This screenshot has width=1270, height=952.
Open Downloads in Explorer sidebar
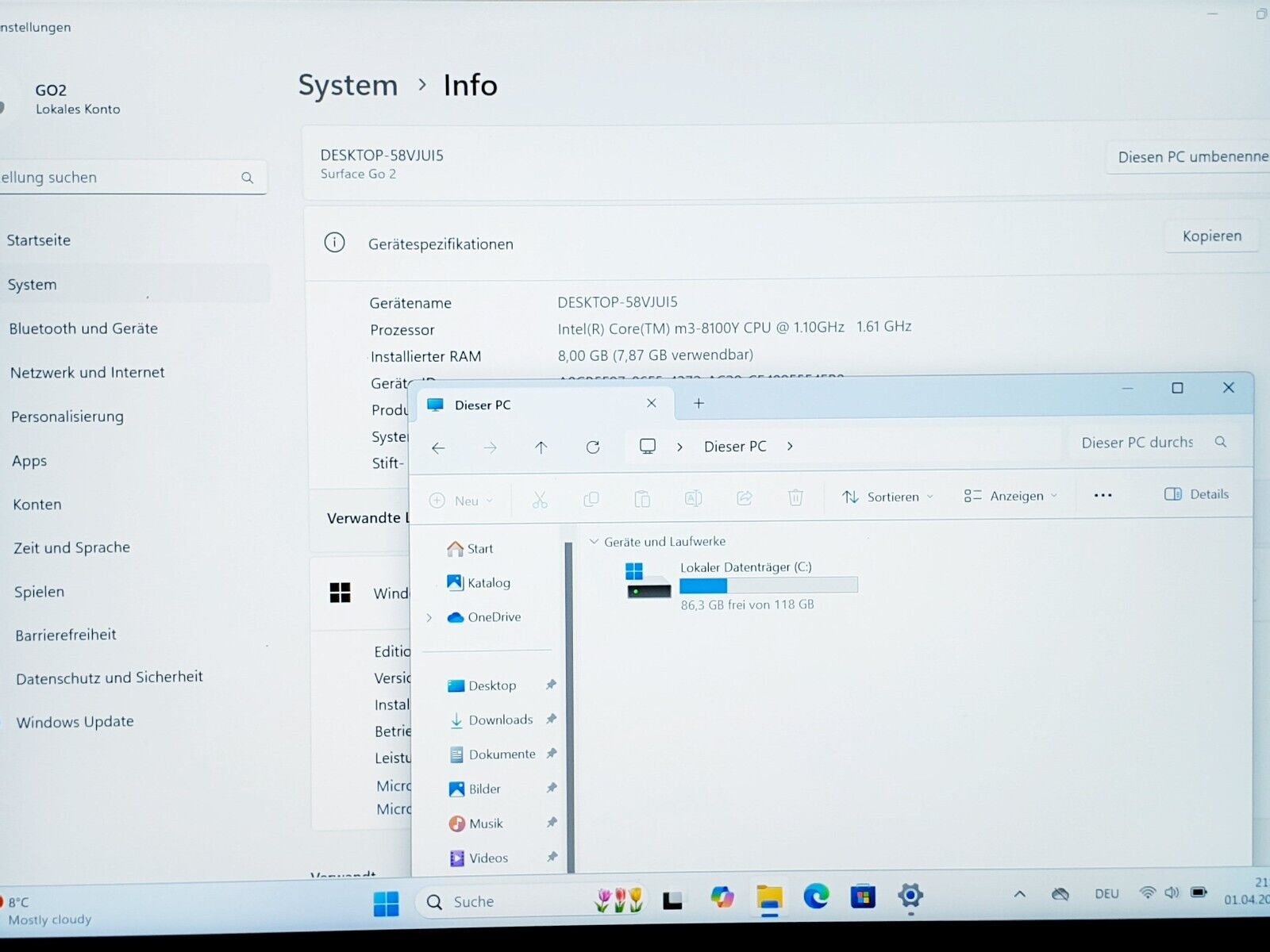coord(500,720)
